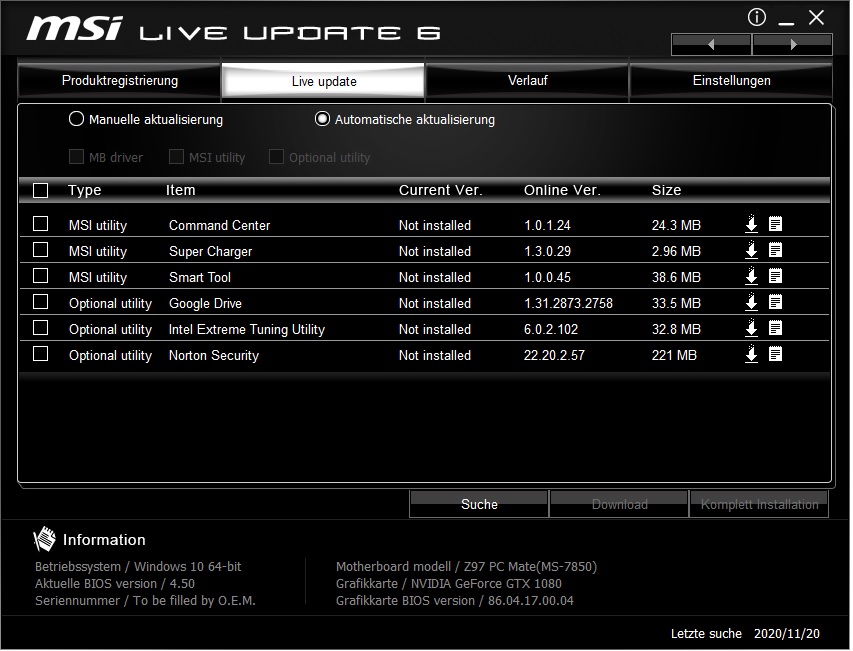The width and height of the screenshot is (853, 651).
Task: Open the info notes icon for Super Charger
Action: click(777, 250)
